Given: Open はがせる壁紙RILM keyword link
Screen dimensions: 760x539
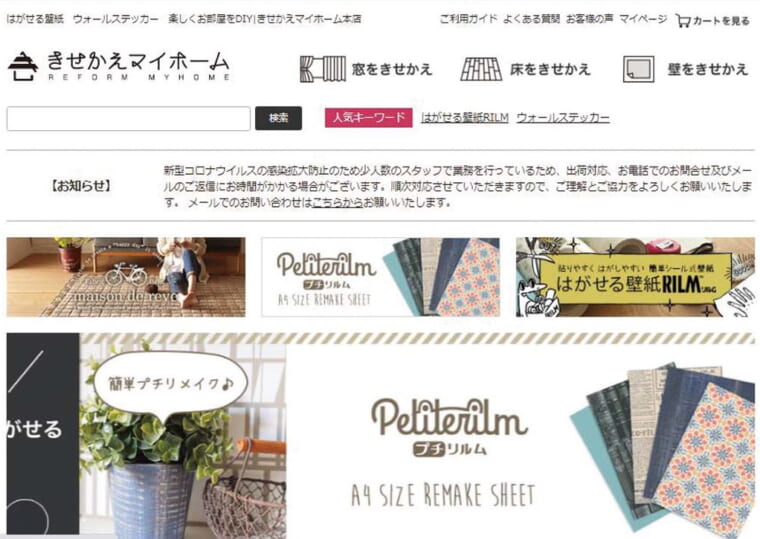Looking at the screenshot, I should pos(465,118).
